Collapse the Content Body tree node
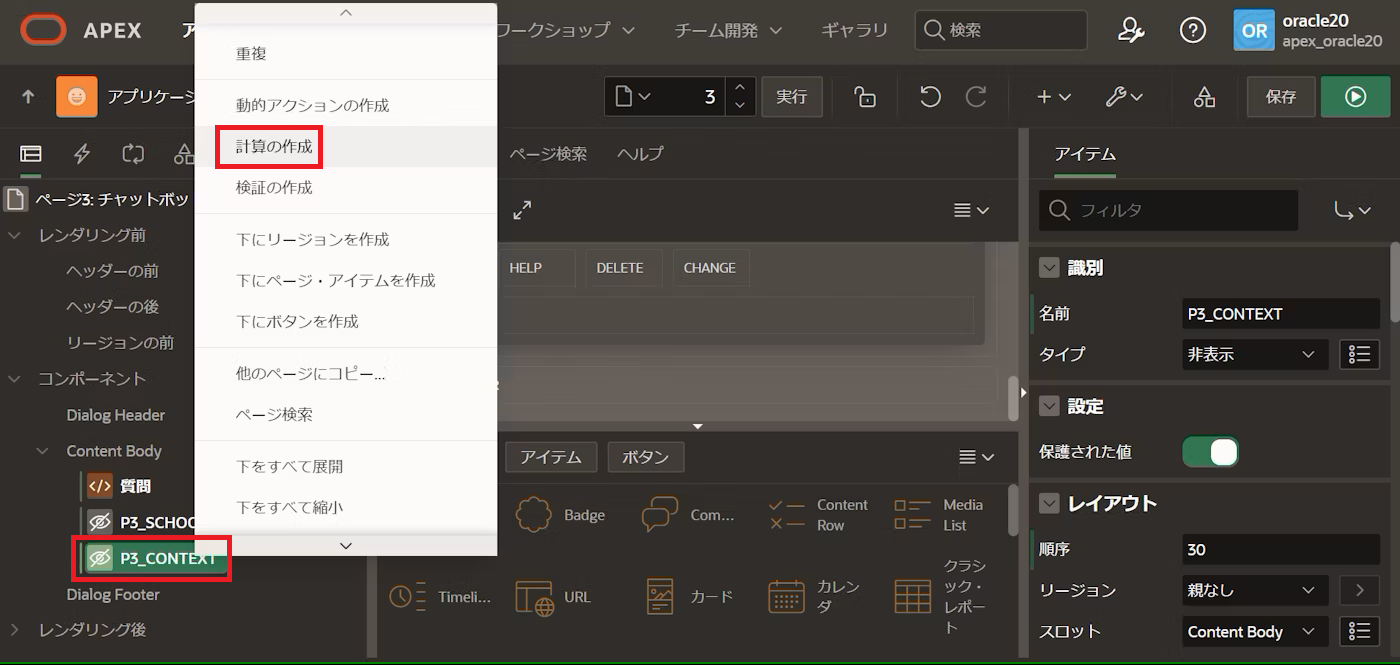 [43, 451]
